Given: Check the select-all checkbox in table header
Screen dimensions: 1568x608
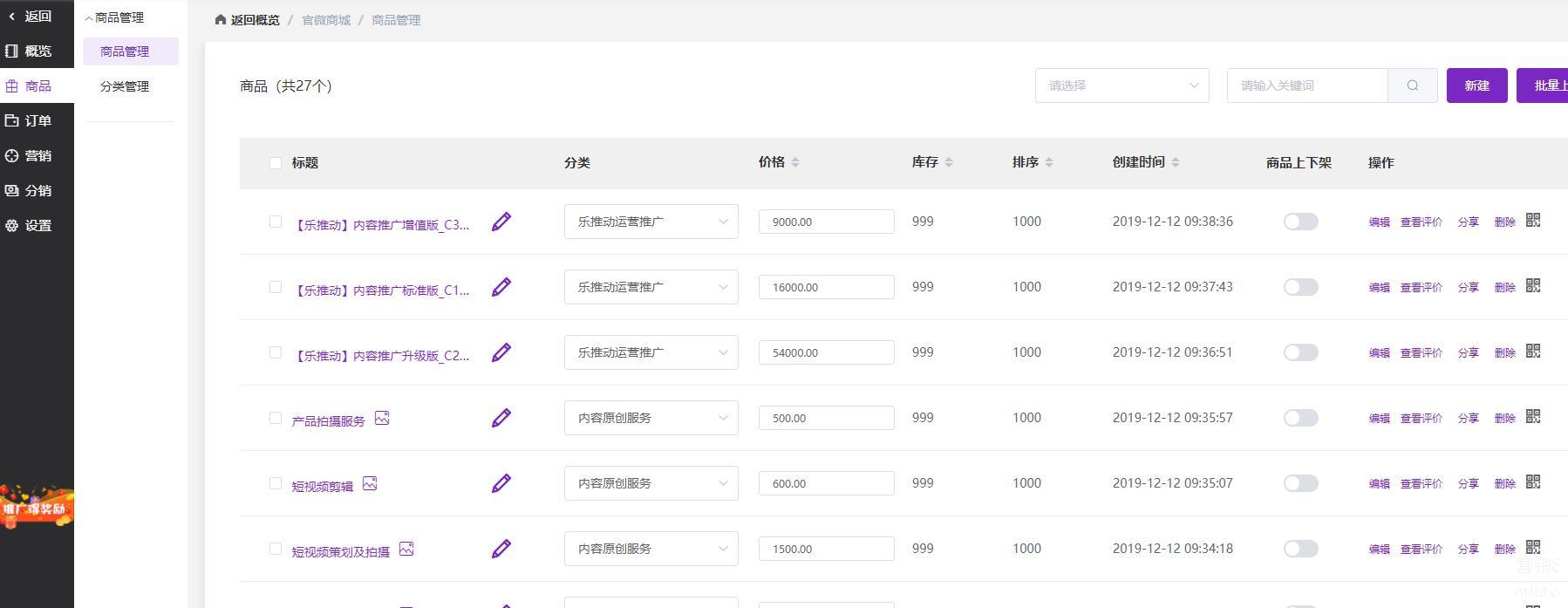Looking at the screenshot, I should (276, 163).
